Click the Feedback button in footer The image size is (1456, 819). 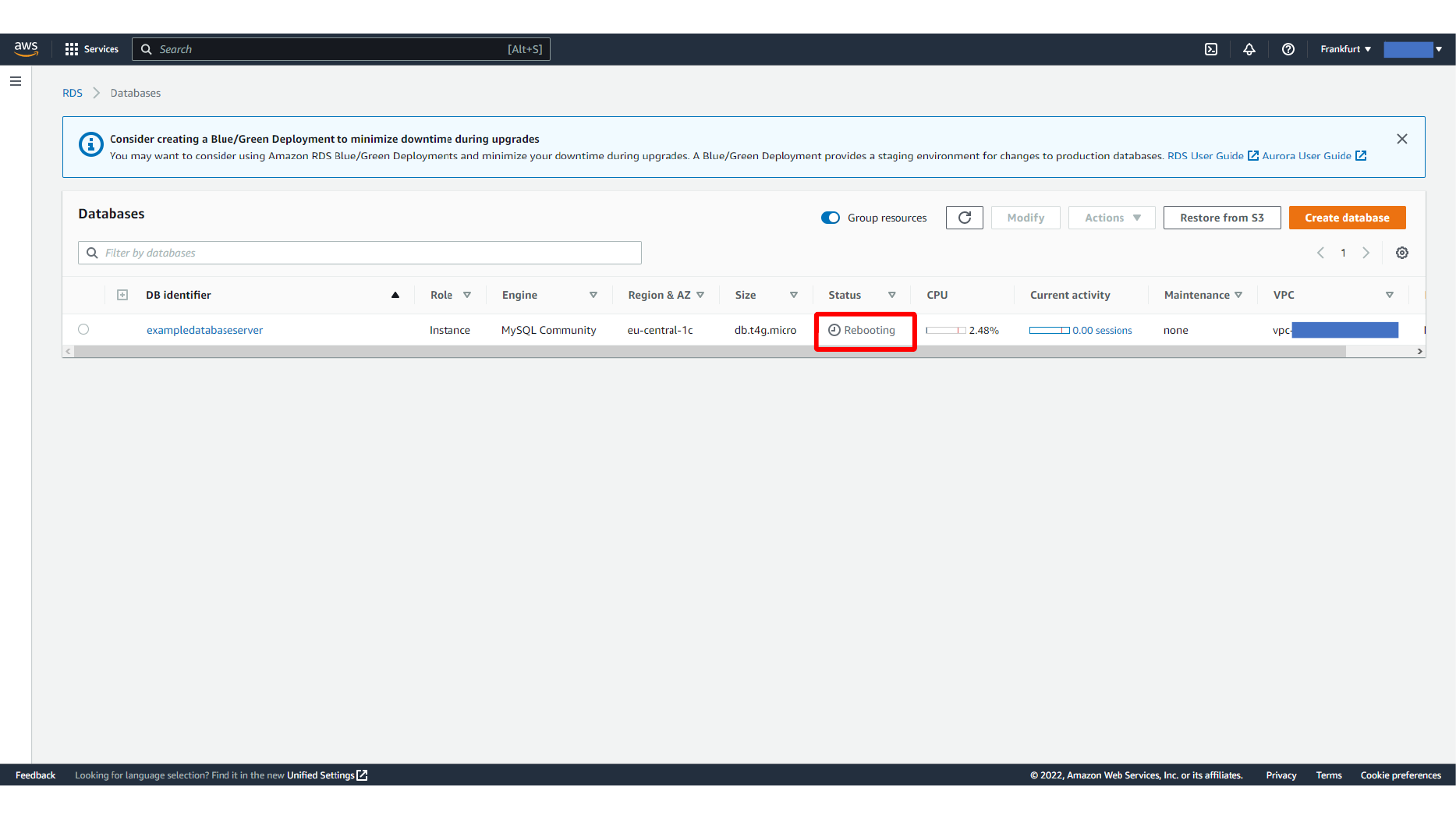pos(35,775)
